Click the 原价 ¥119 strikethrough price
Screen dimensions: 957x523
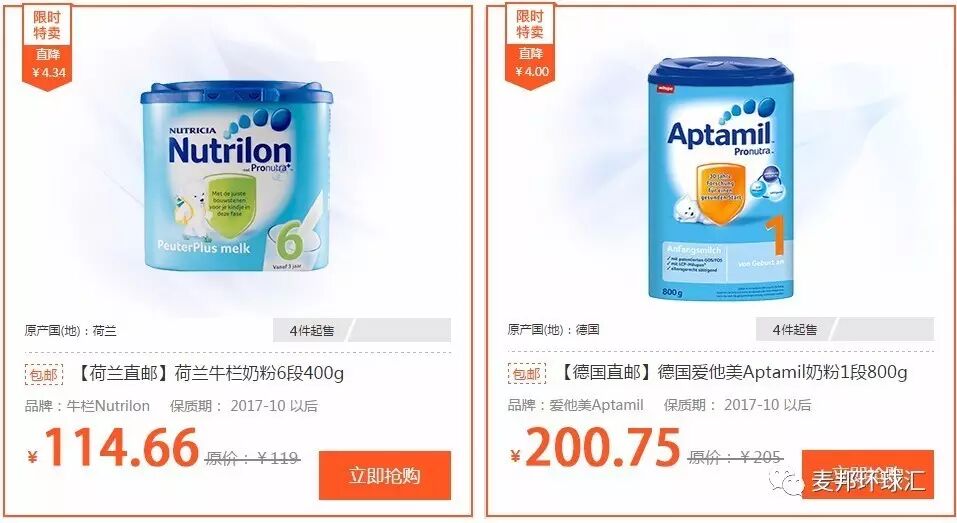(253, 458)
